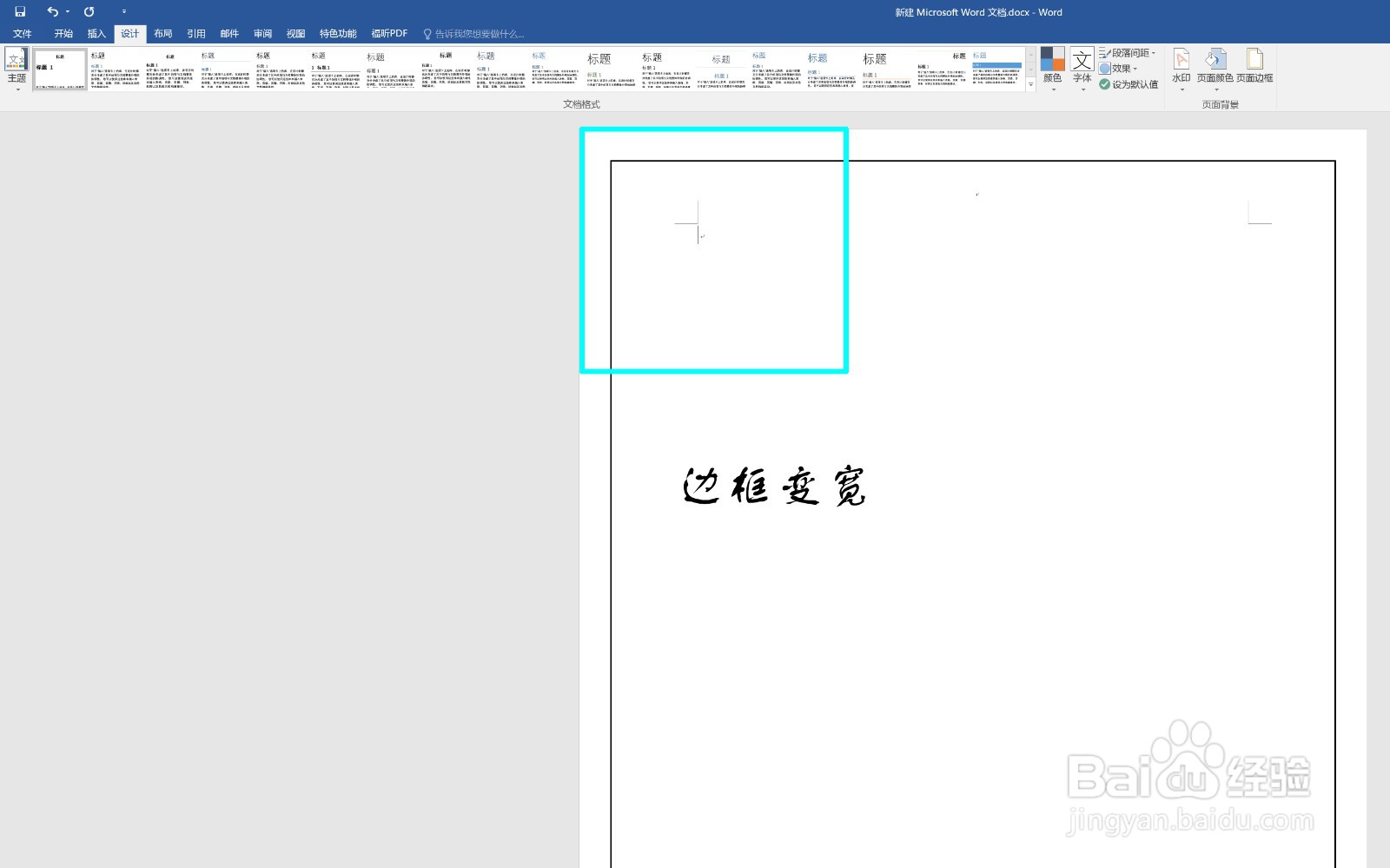Open the 特色功能 tab
The width and height of the screenshot is (1390, 868).
click(338, 34)
